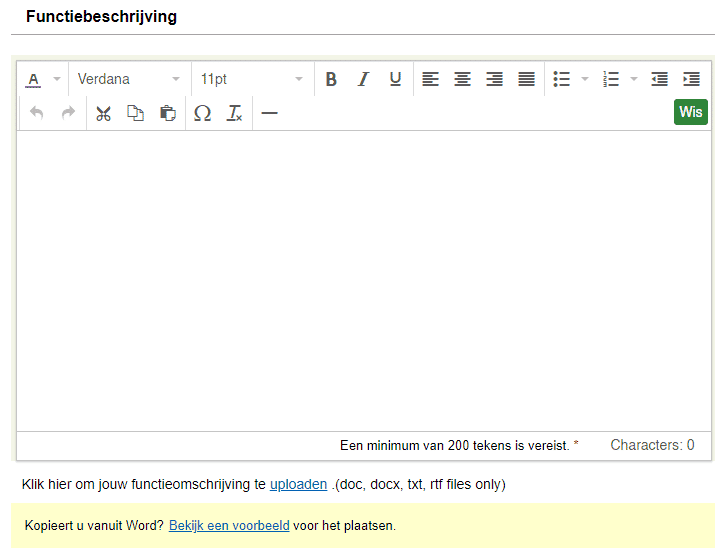Viewport: 726px width, 557px height.
Task: Open the Verdana font family dropdown
Action: 129,79
